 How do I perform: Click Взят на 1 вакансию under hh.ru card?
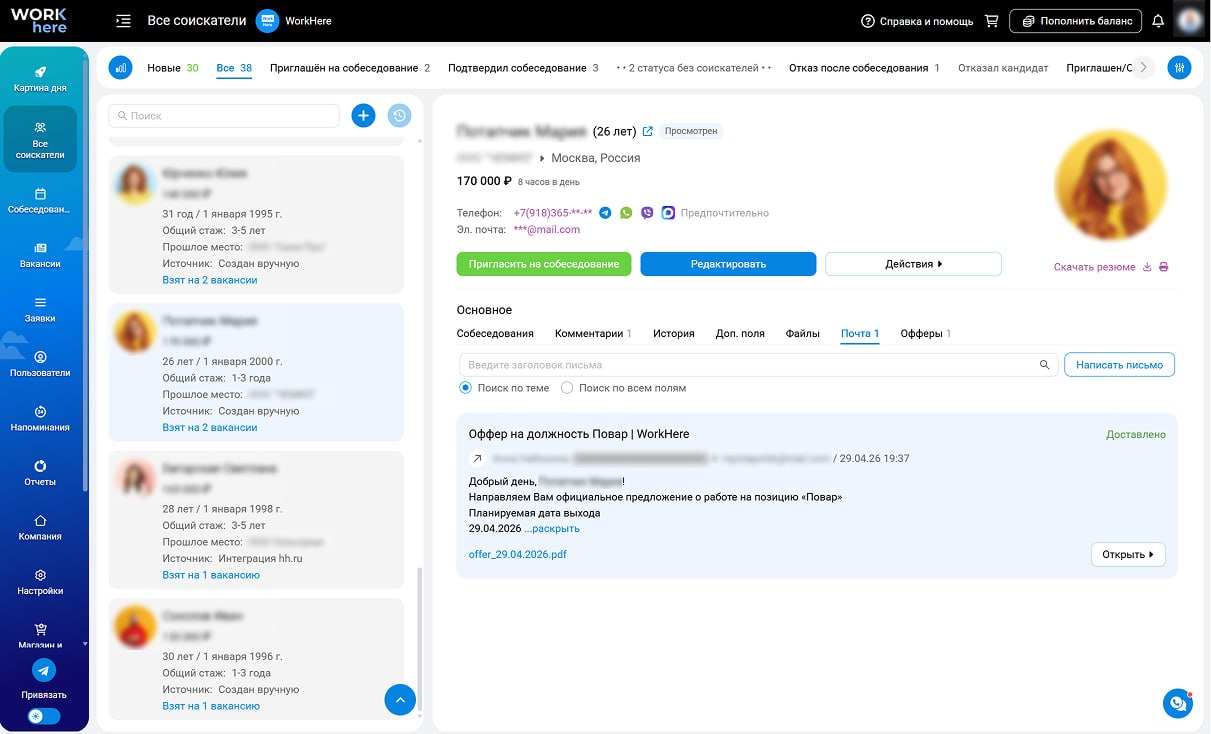[x=211, y=575]
